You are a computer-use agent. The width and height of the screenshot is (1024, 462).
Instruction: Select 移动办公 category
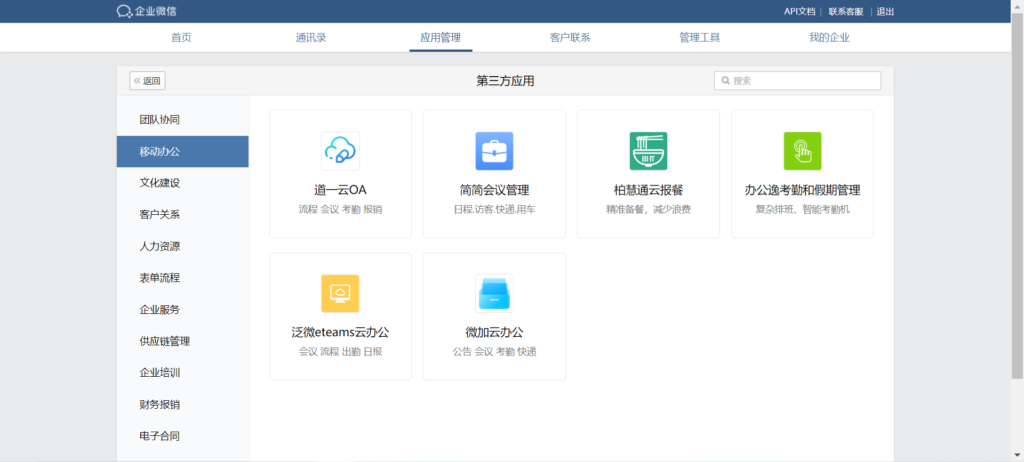pyautogui.click(x=183, y=152)
